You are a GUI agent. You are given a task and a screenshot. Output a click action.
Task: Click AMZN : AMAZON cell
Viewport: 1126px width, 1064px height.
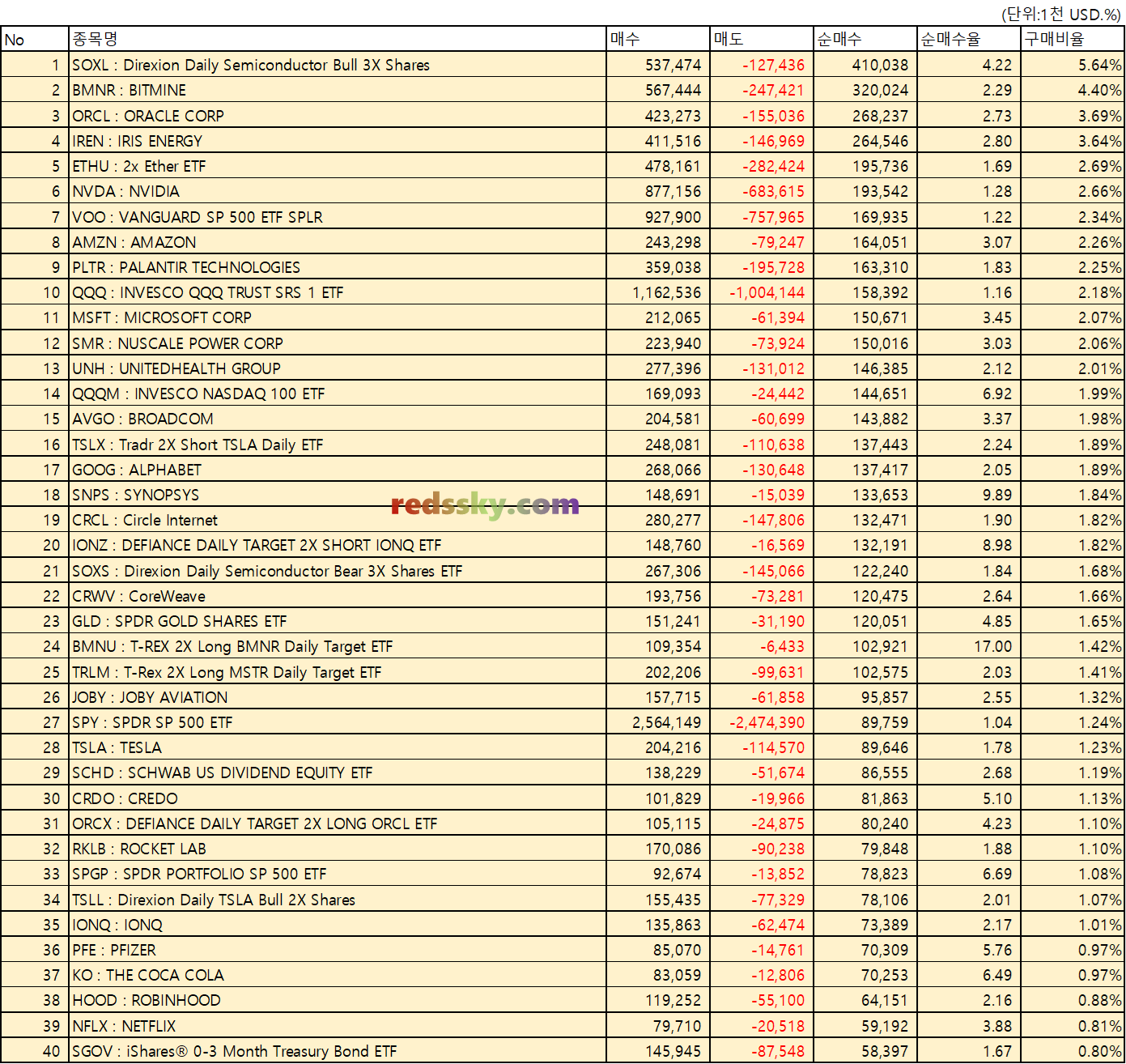point(338,242)
